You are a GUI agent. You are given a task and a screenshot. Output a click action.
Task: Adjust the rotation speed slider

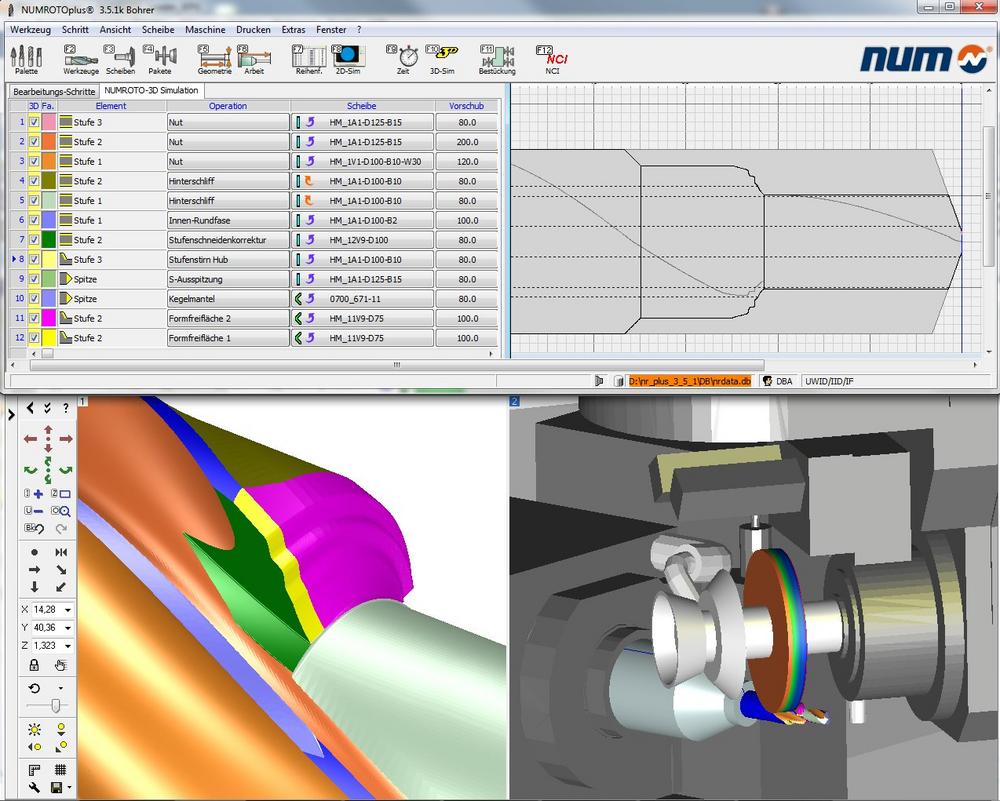click(x=55, y=705)
